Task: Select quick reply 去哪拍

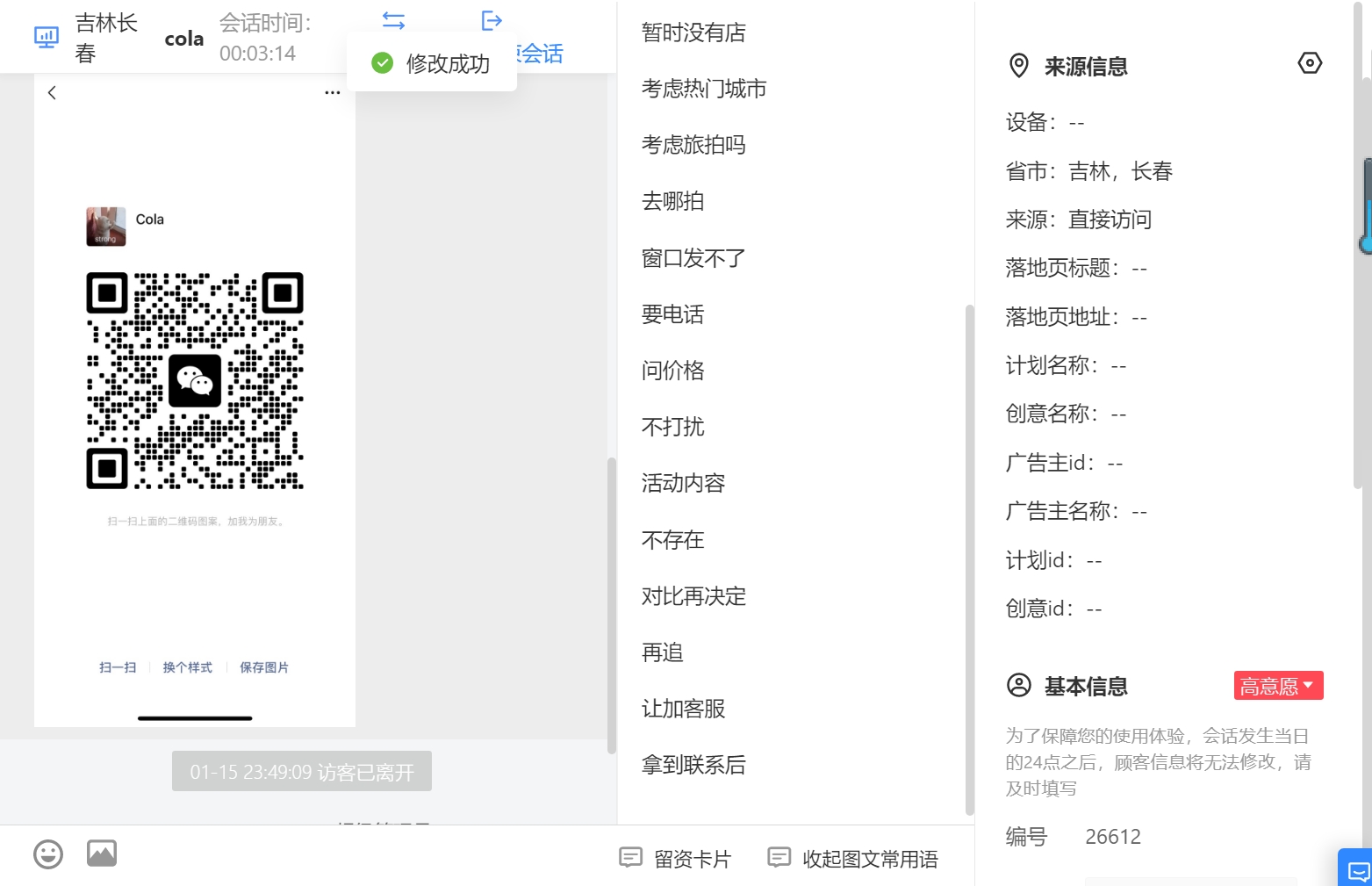Action: coord(672,201)
